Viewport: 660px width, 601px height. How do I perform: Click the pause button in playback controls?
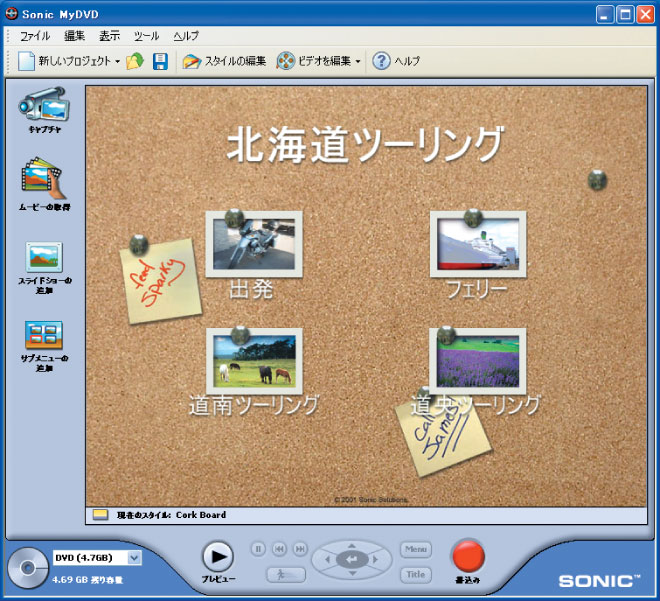tap(258, 548)
